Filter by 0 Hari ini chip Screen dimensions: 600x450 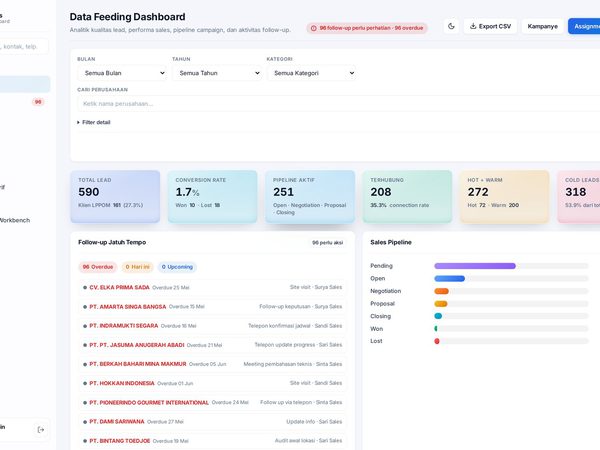click(x=137, y=267)
